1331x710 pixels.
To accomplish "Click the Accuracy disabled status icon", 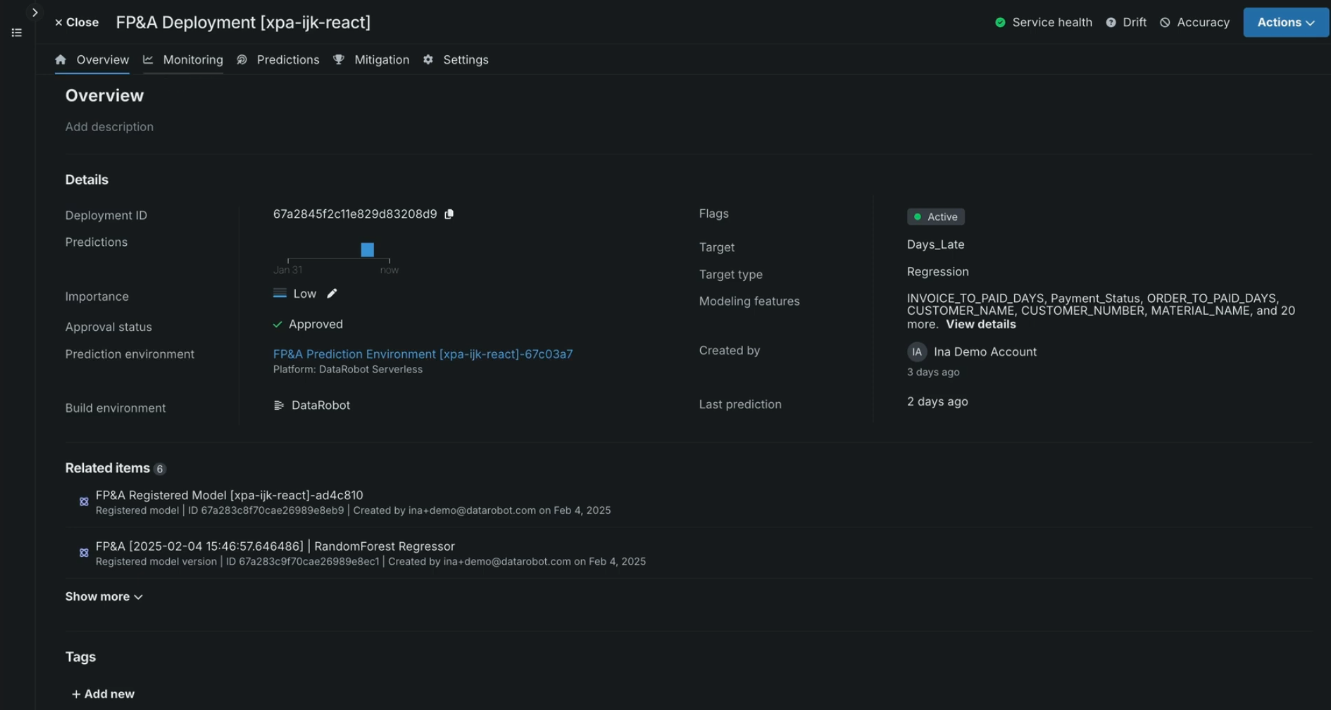I will [x=1165, y=22].
